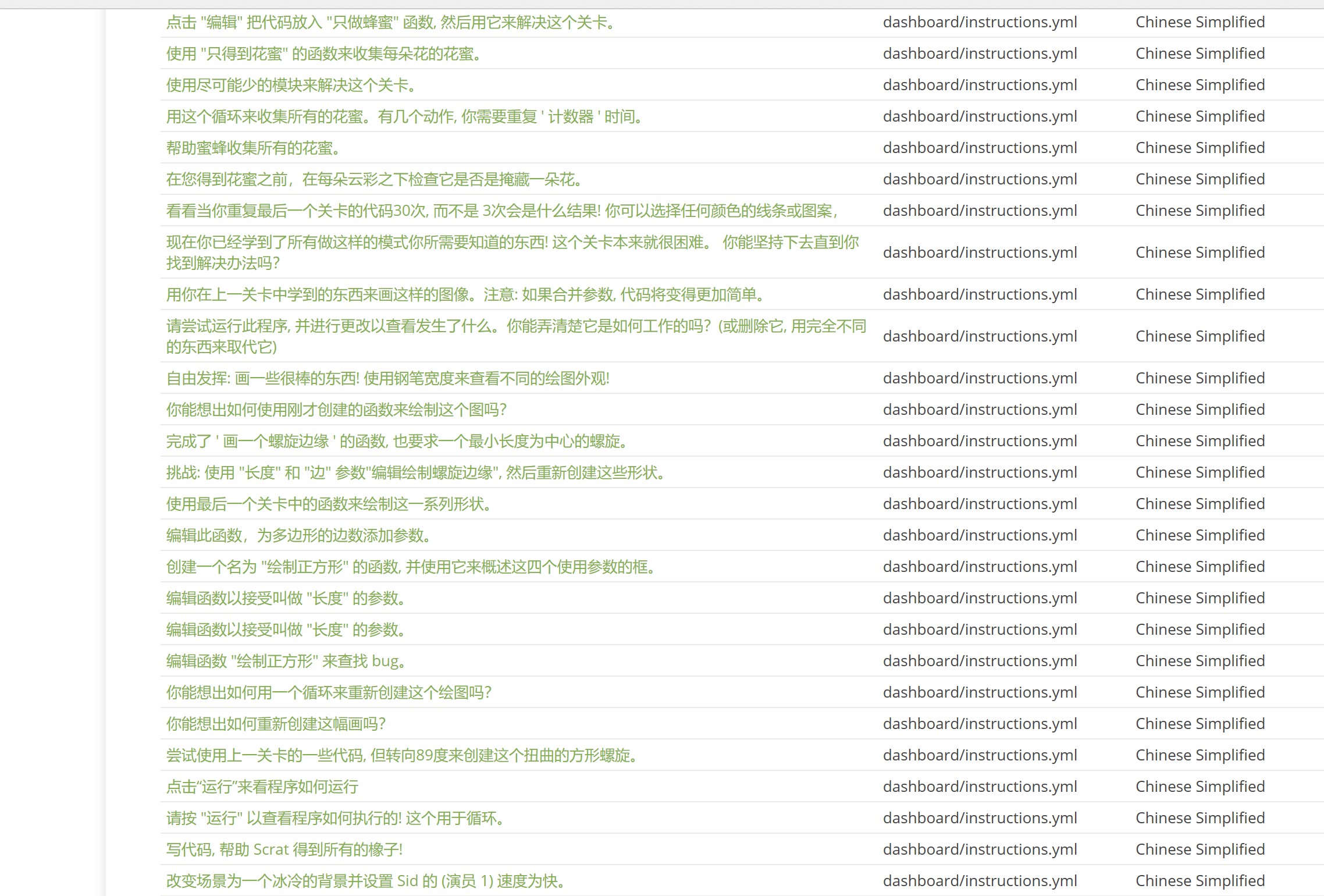Open the link mentioning 代码30次, 而不是 3次
The width and height of the screenshot is (1324, 896).
(x=501, y=211)
